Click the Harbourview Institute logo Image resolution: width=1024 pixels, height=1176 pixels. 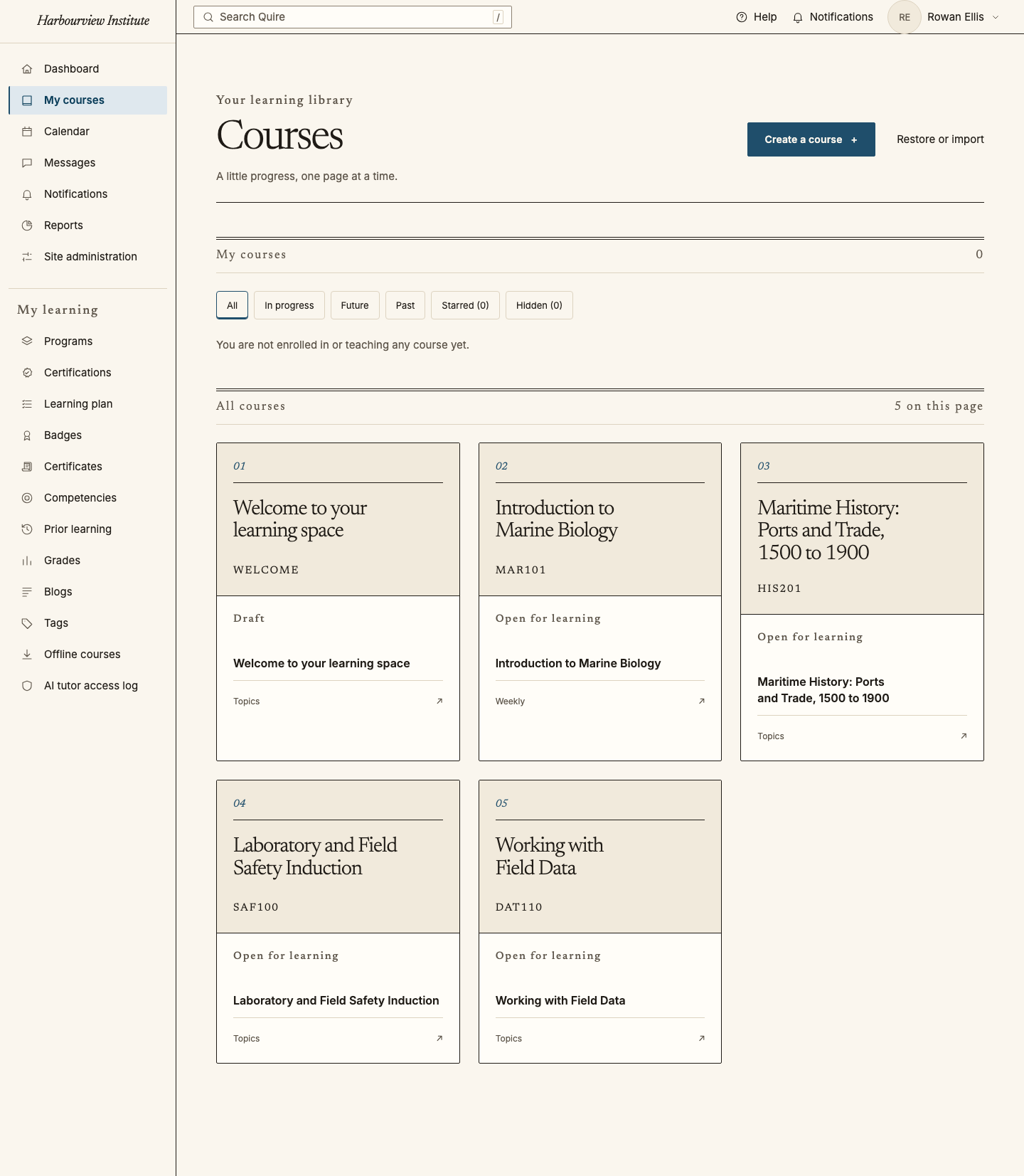[x=93, y=21]
